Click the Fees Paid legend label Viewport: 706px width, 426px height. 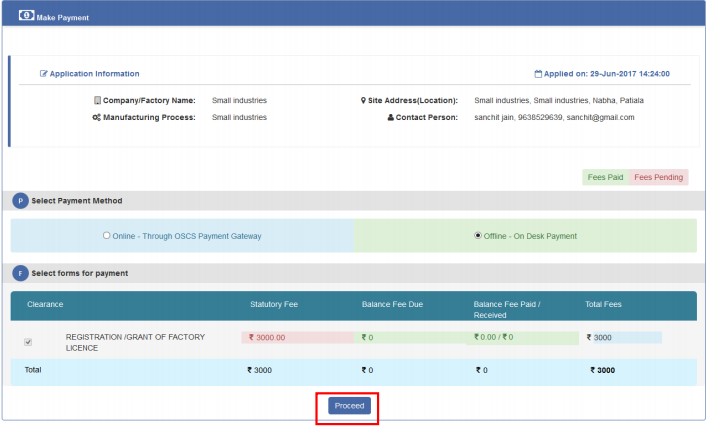click(605, 177)
